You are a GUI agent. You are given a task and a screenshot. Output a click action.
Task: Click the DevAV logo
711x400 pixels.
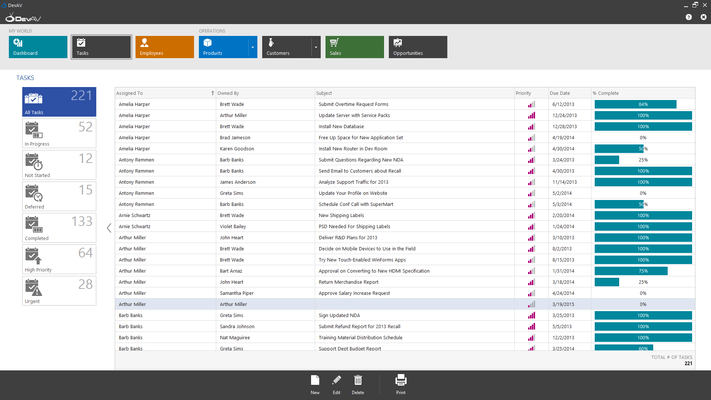(23, 18)
